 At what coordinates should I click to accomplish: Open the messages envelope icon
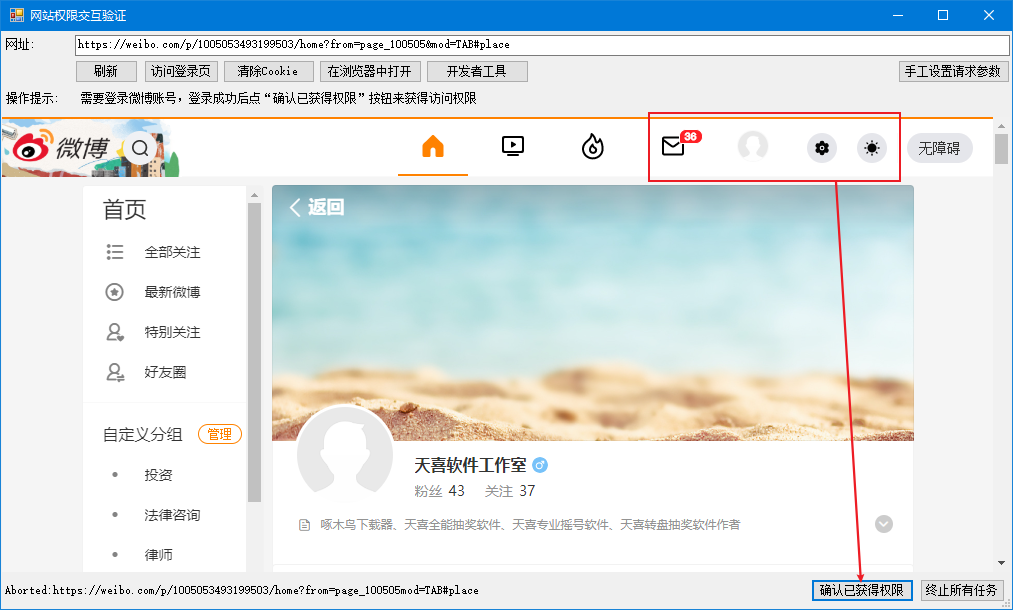coord(673,147)
